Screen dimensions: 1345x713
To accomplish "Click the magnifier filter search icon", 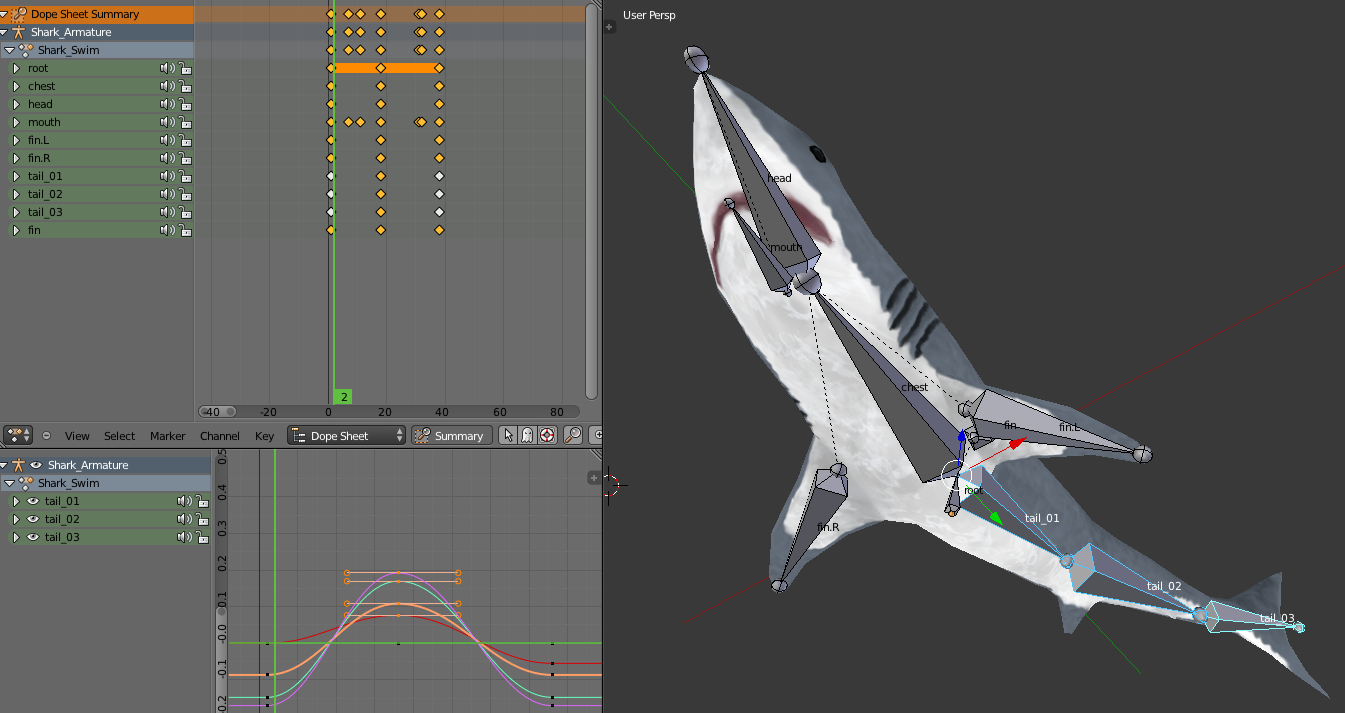I will coord(573,435).
